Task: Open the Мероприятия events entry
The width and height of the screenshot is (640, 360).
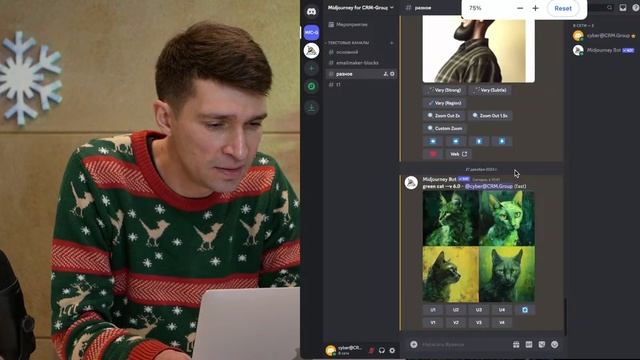Action: coord(348,24)
